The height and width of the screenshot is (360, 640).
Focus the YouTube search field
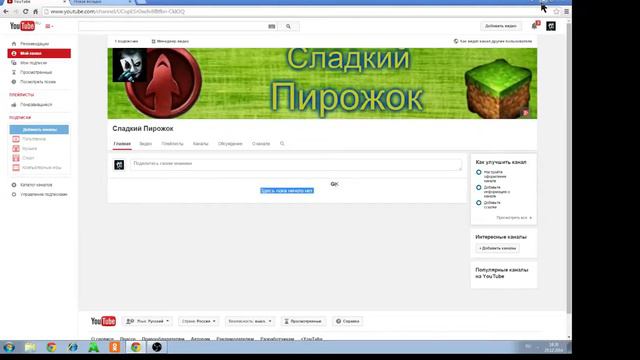click(x=173, y=27)
